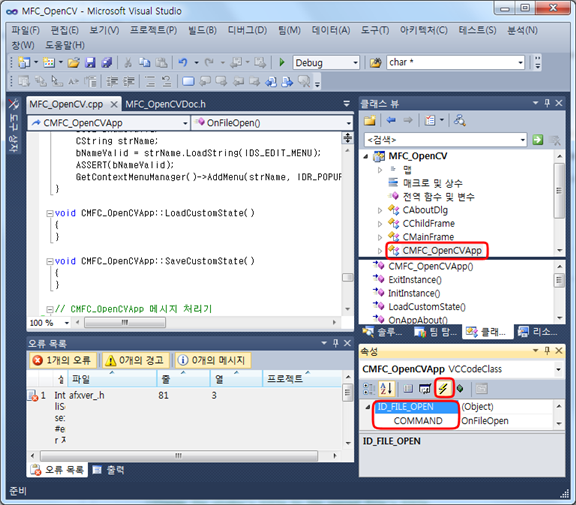Click the Save icon in toolbar

click(90, 62)
